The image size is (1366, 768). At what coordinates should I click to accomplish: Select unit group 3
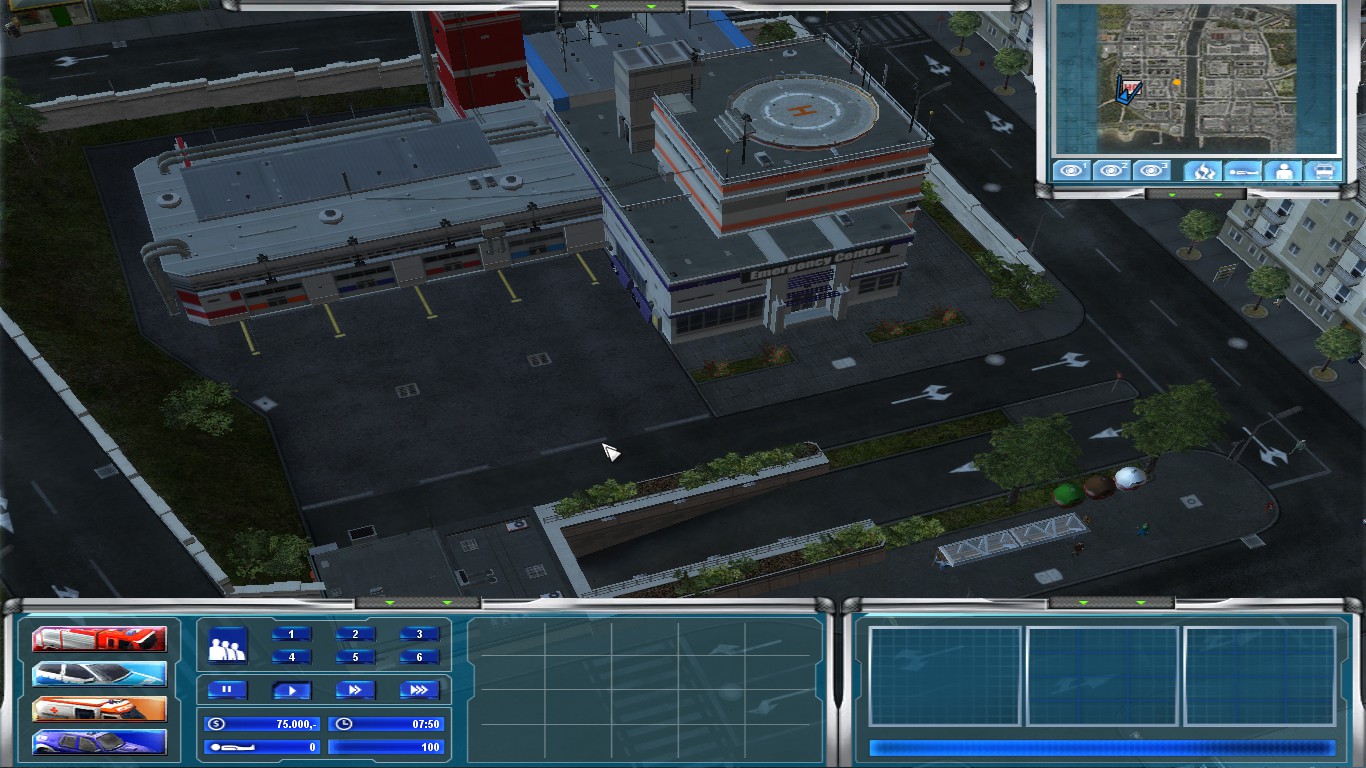coord(419,634)
